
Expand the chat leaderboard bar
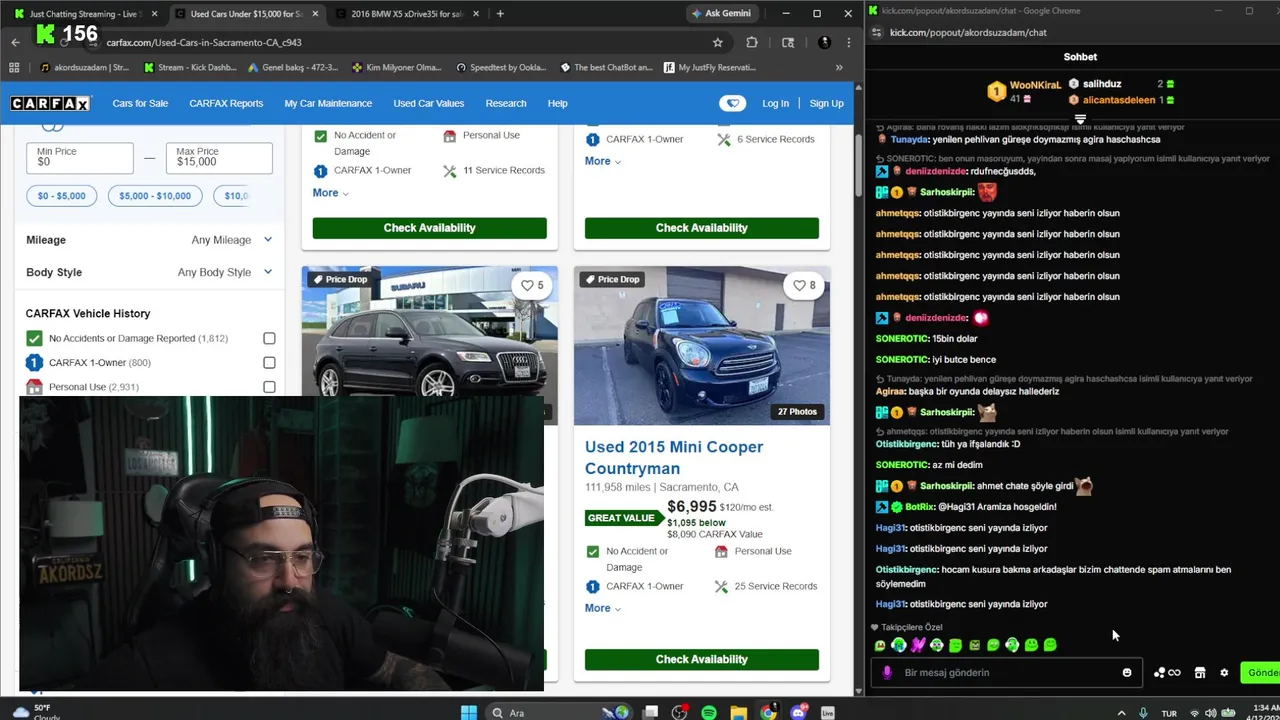[x=1080, y=119]
